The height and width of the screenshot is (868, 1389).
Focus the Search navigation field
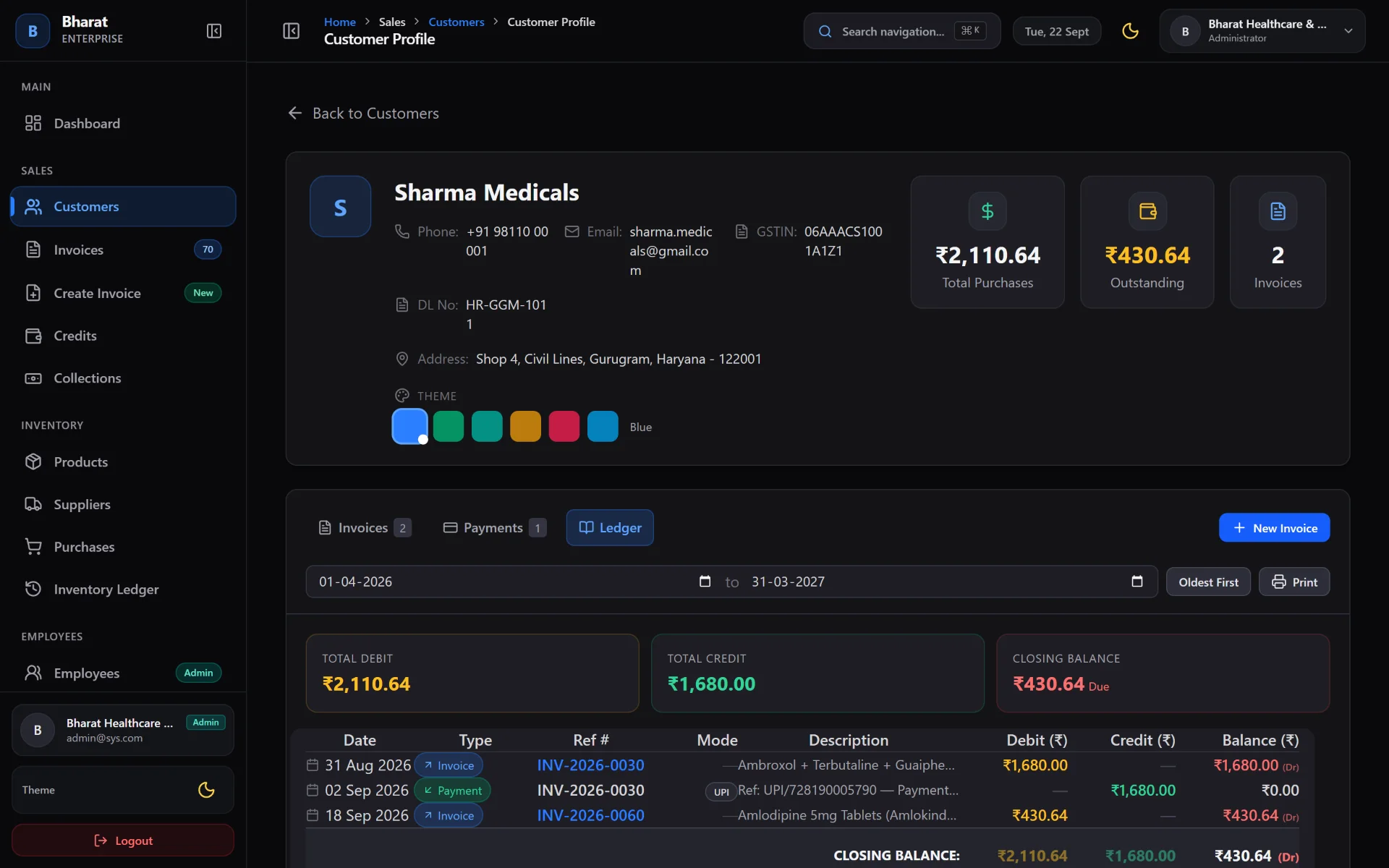(901, 31)
